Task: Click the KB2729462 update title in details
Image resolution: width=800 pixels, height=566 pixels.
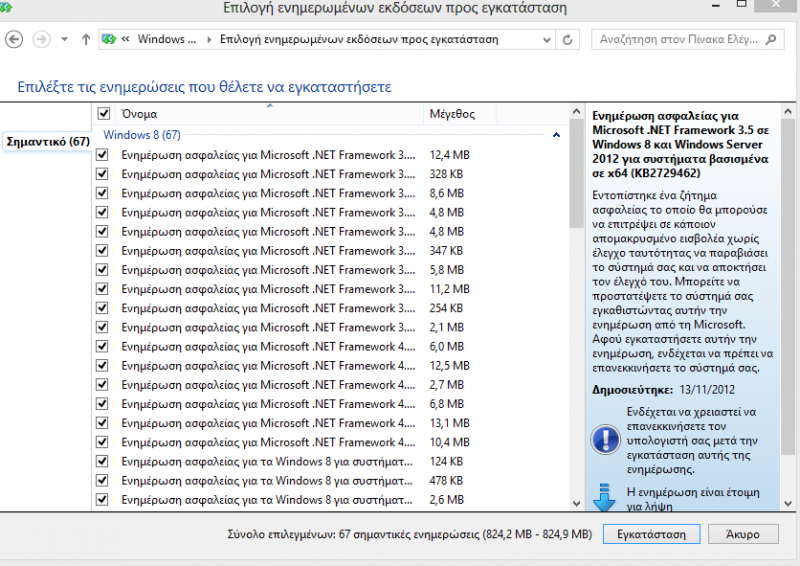Action: [x=681, y=144]
